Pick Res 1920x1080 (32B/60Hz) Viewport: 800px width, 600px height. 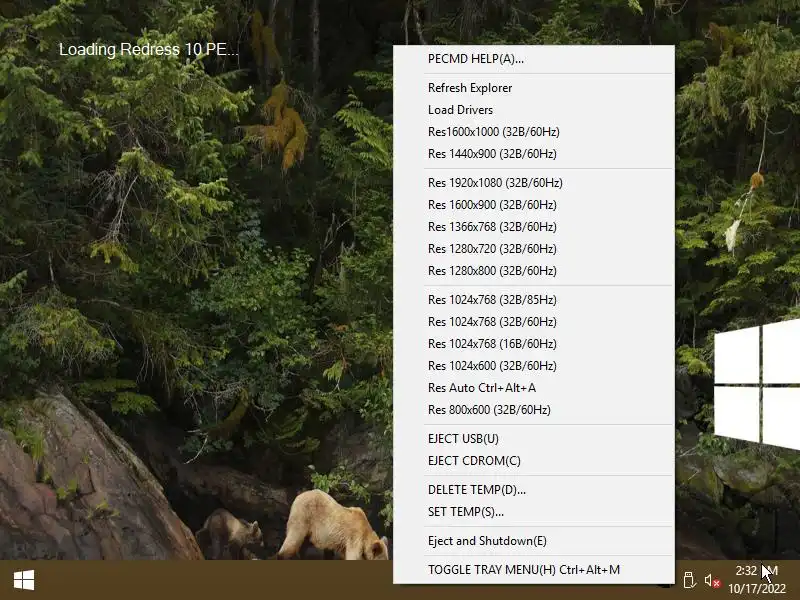click(x=534, y=183)
